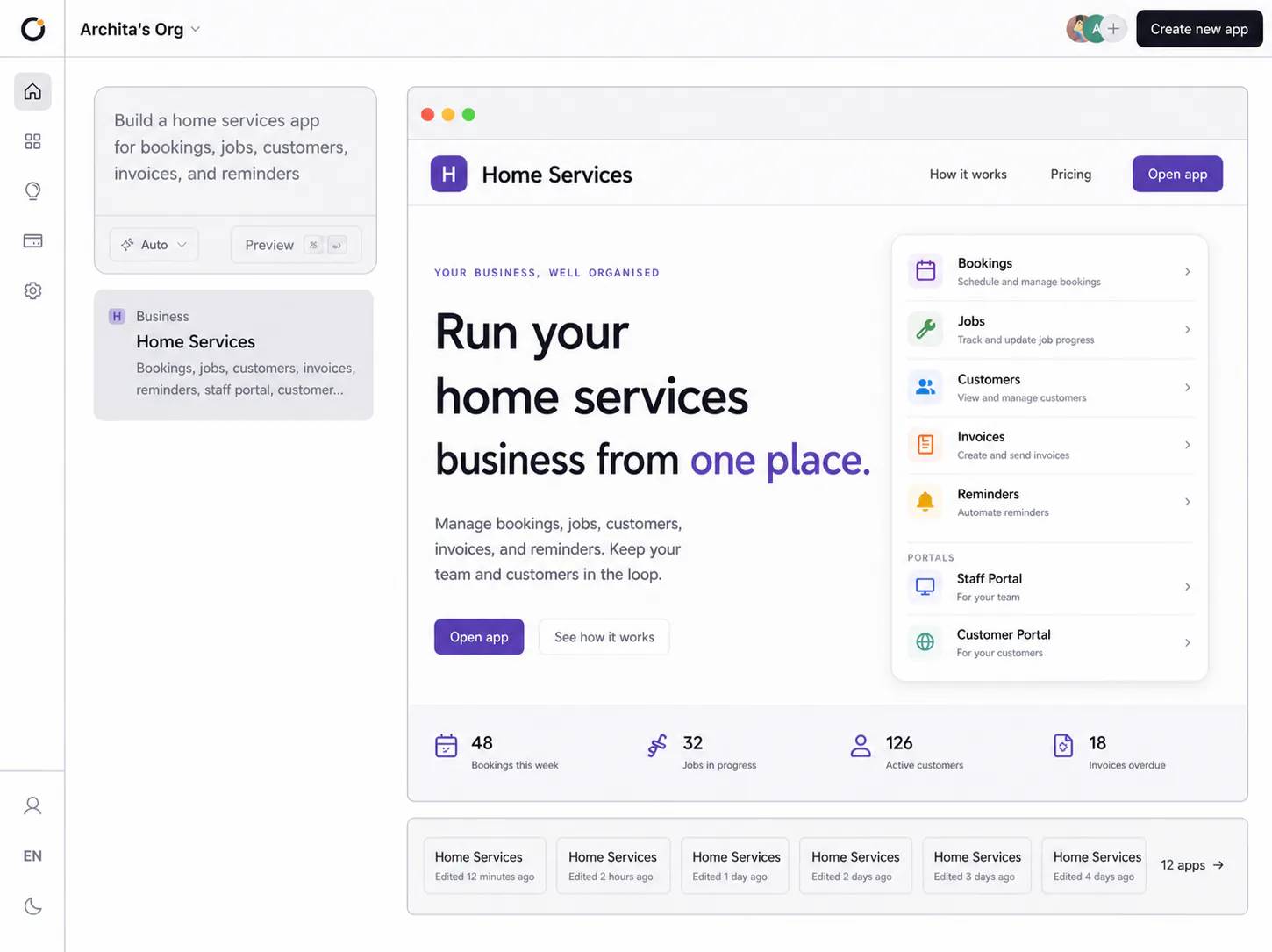Expand the Archita's Org dropdown
1272x952 pixels.
pyautogui.click(x=140, y=29)
